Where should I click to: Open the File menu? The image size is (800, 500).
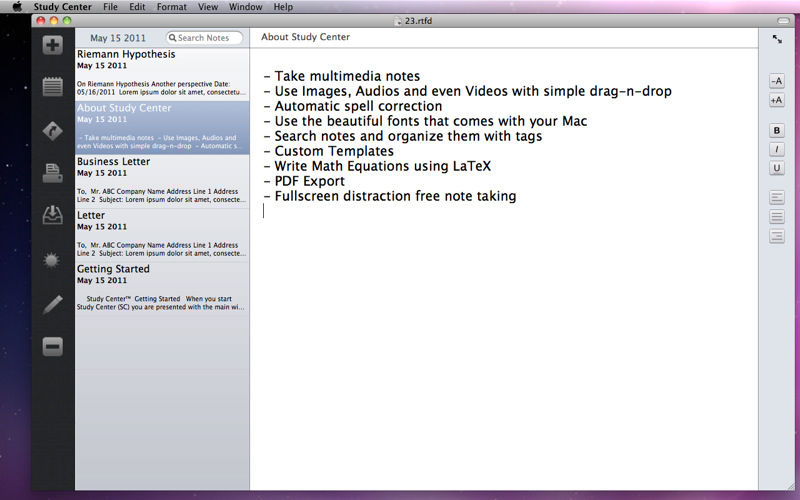[x=110, y=7]
